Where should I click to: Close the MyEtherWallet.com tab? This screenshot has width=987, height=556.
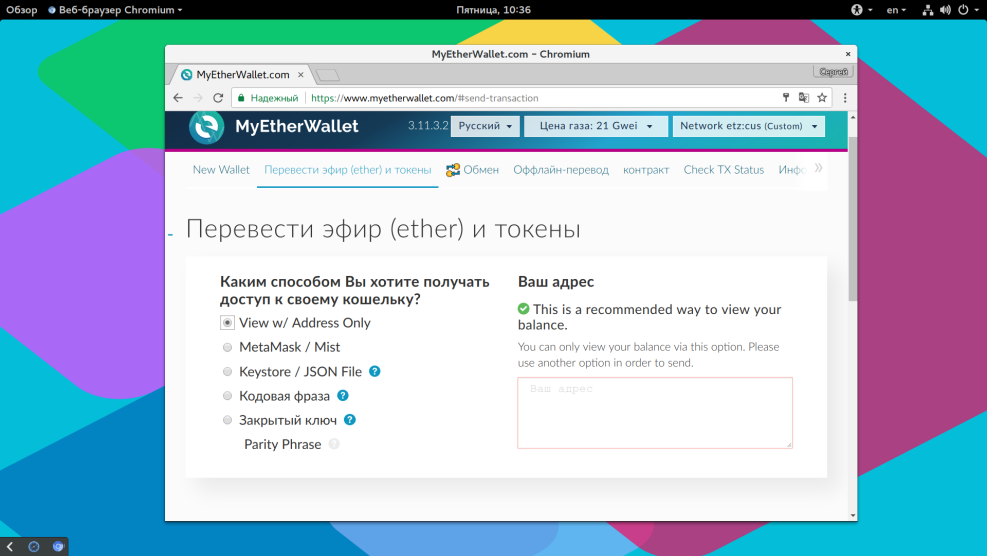(x=301, y=74)
